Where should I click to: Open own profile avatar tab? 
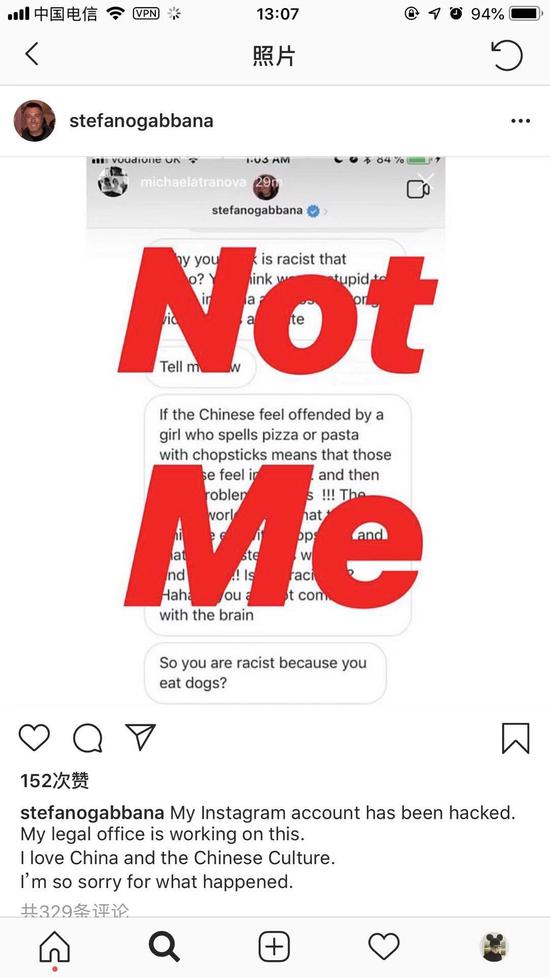[x=495, y=947]
